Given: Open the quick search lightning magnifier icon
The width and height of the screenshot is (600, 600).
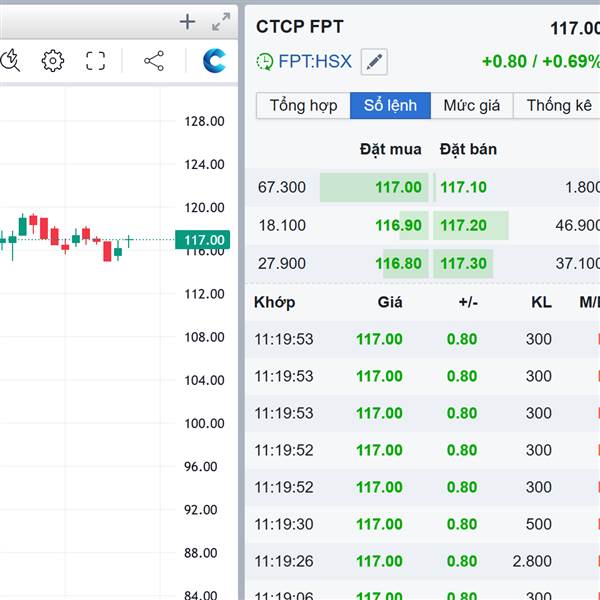Looking at the screenshot, I should click(x=10, y=60).
